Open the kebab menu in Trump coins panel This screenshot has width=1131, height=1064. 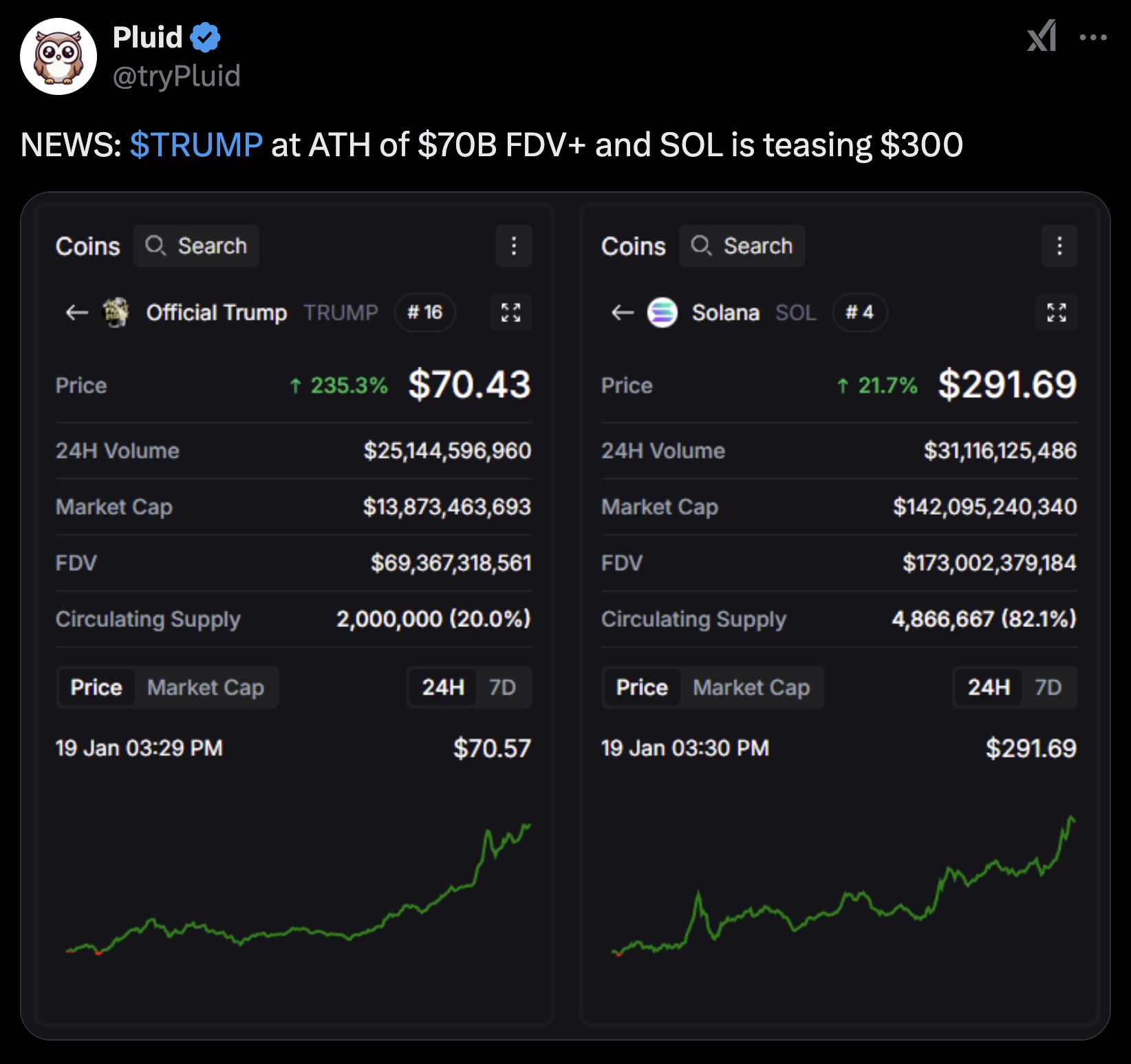click(x=514, y=246)
